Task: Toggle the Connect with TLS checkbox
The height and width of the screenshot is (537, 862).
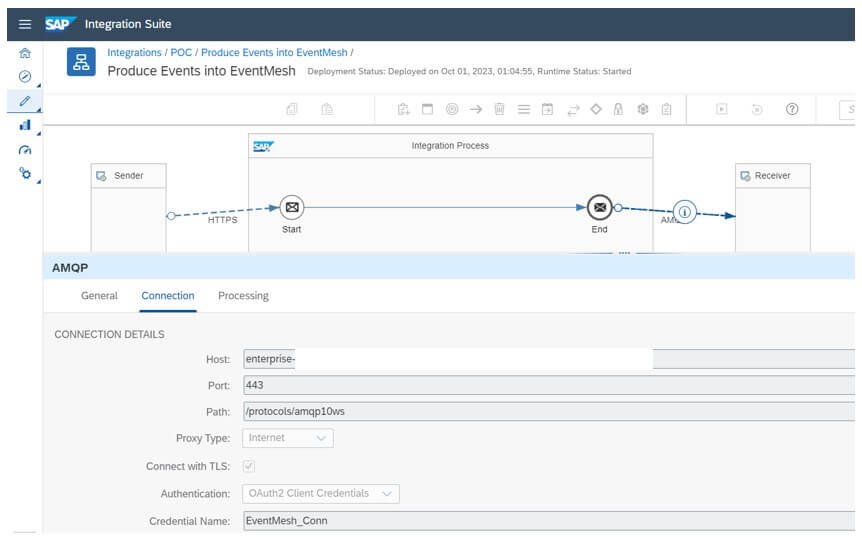Action: coord(248,466)
